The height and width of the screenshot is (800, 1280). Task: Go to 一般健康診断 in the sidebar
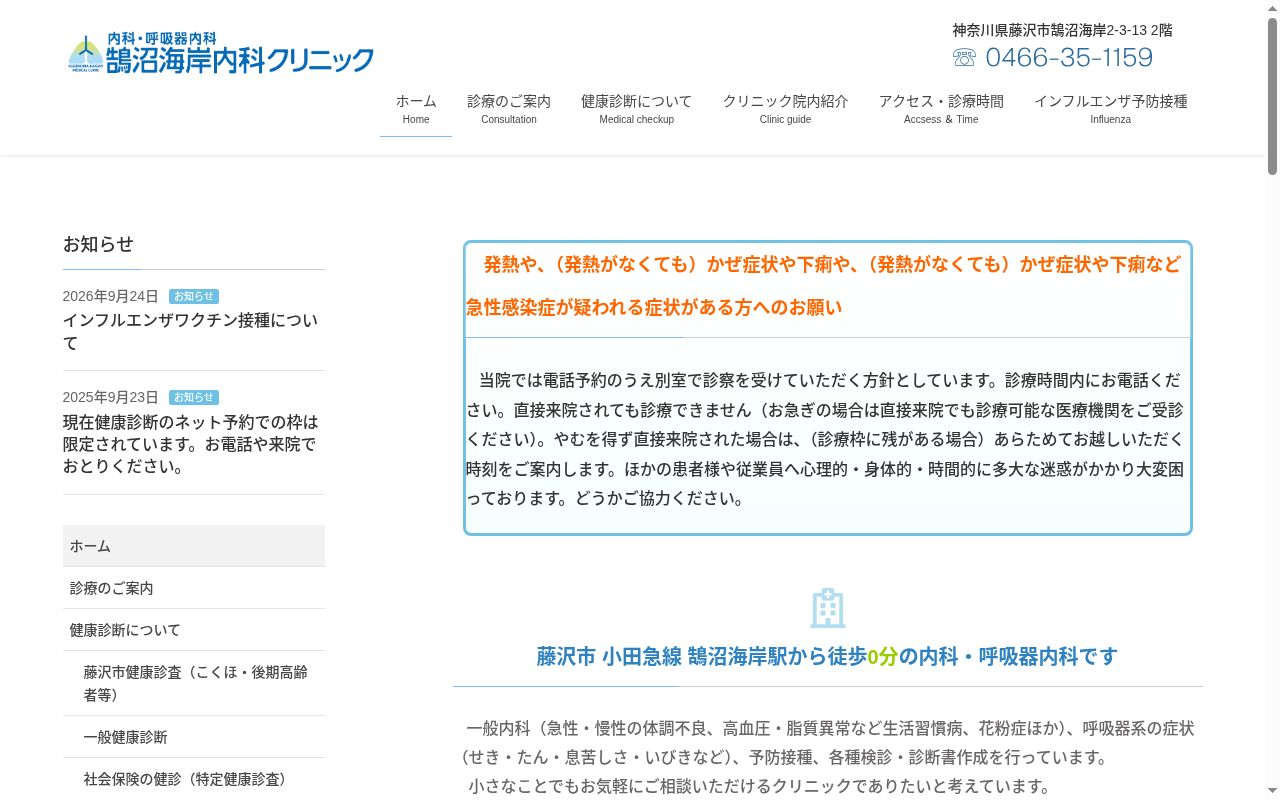coord(194,737)
